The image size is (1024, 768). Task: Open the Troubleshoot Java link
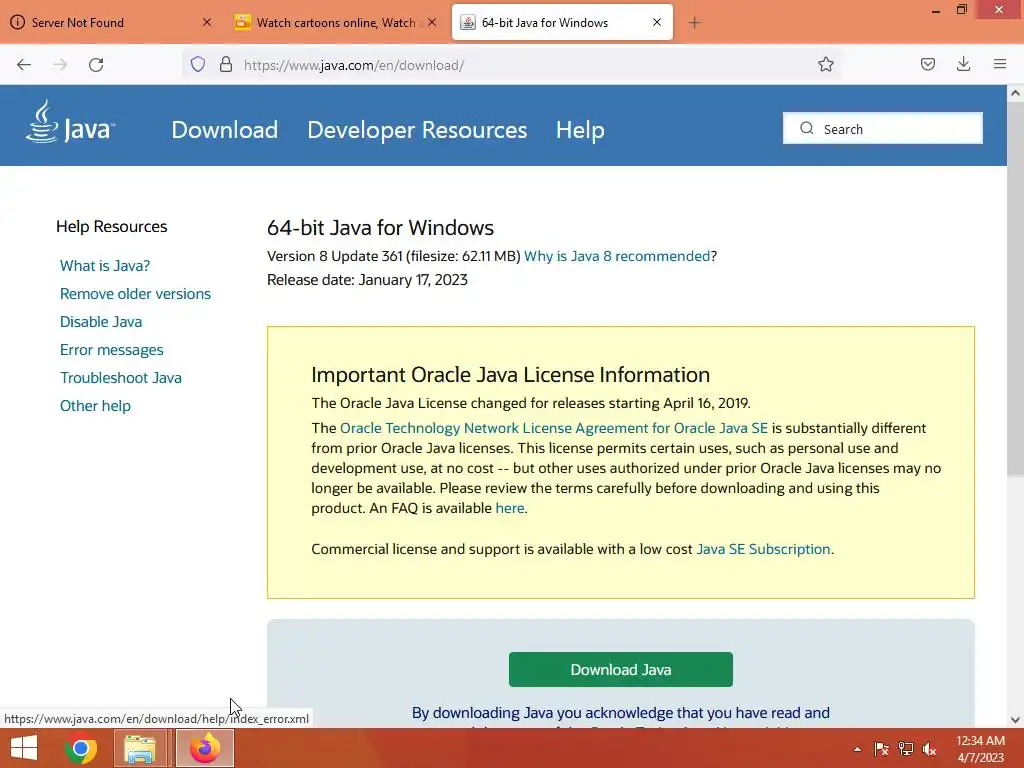121,378
